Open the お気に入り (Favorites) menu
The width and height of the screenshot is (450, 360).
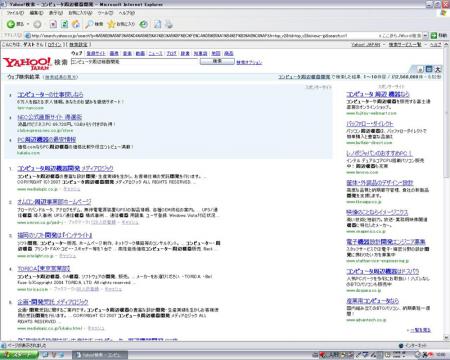coord(80,13)
